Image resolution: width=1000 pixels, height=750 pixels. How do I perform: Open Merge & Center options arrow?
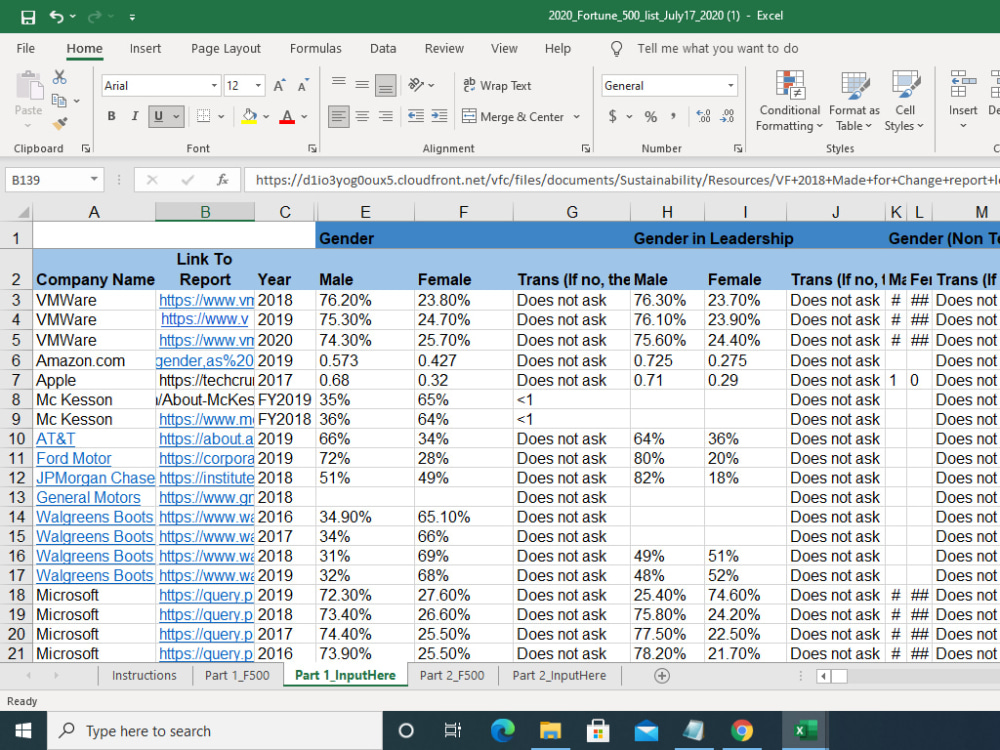coord(577,116)
